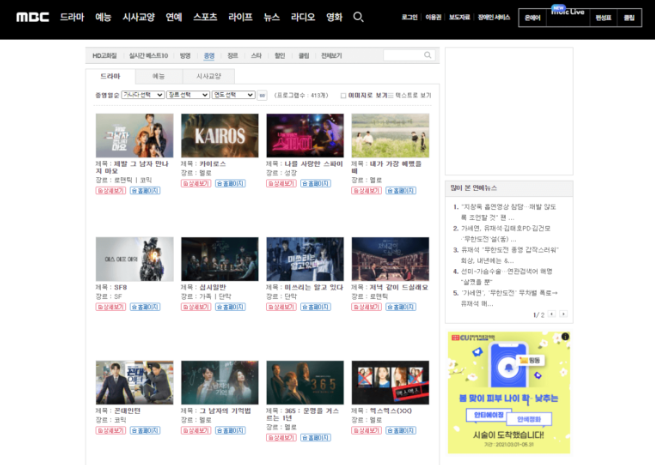
Task: Click the yellow spring skincare ad banner
Action: (509, 392)
